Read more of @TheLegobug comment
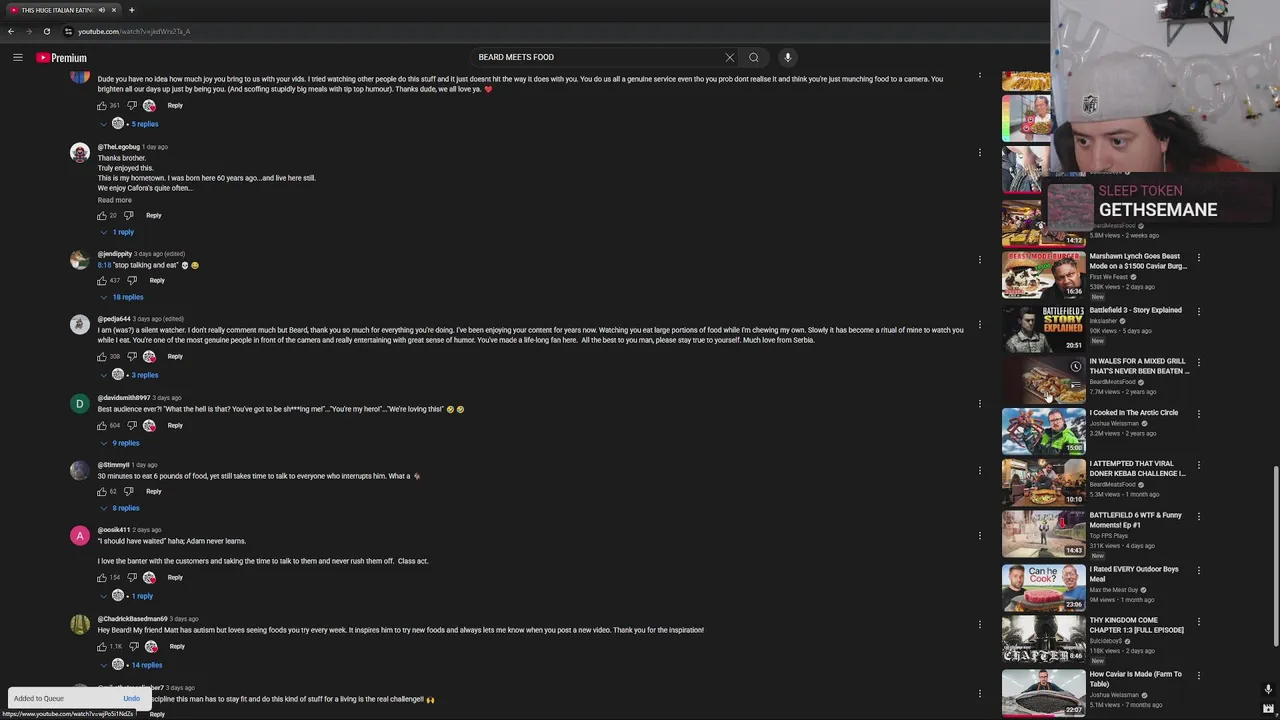Screen dimensions: 1280x720 114,200
